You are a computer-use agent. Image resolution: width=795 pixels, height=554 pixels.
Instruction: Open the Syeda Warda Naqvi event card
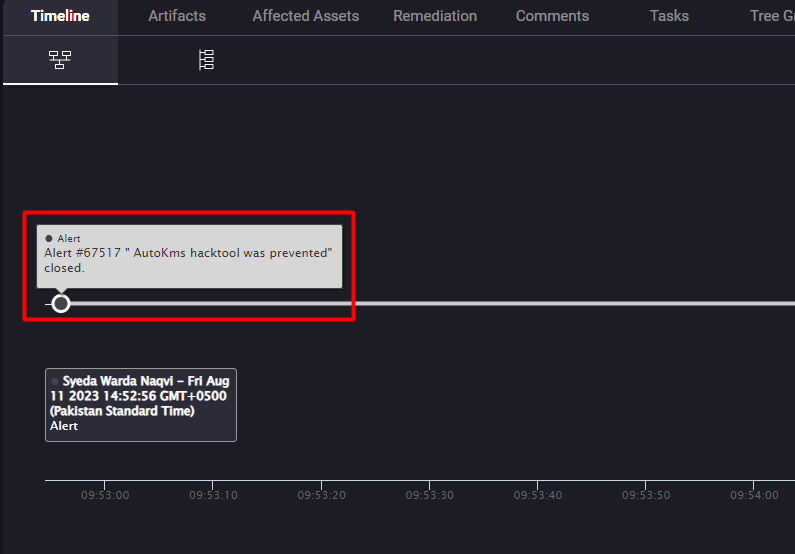[x=140, y=404]
